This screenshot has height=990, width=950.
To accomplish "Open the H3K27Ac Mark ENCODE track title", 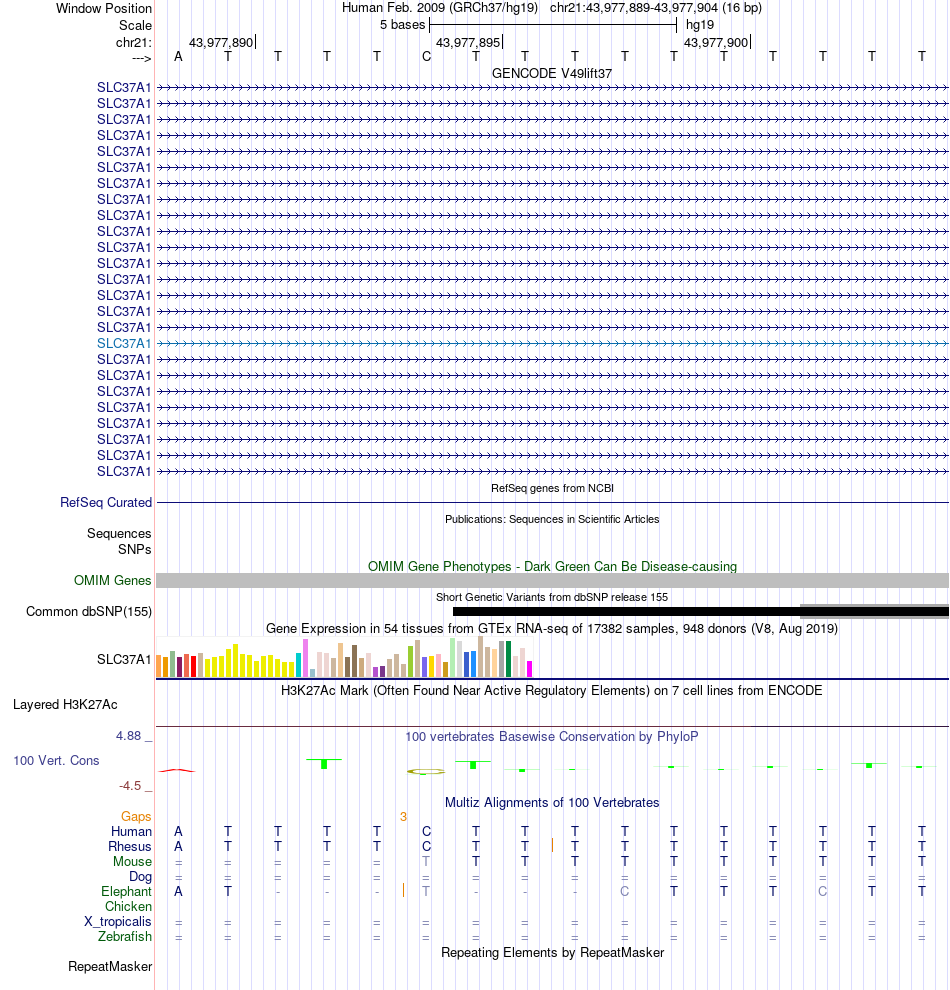I will 552,690.
